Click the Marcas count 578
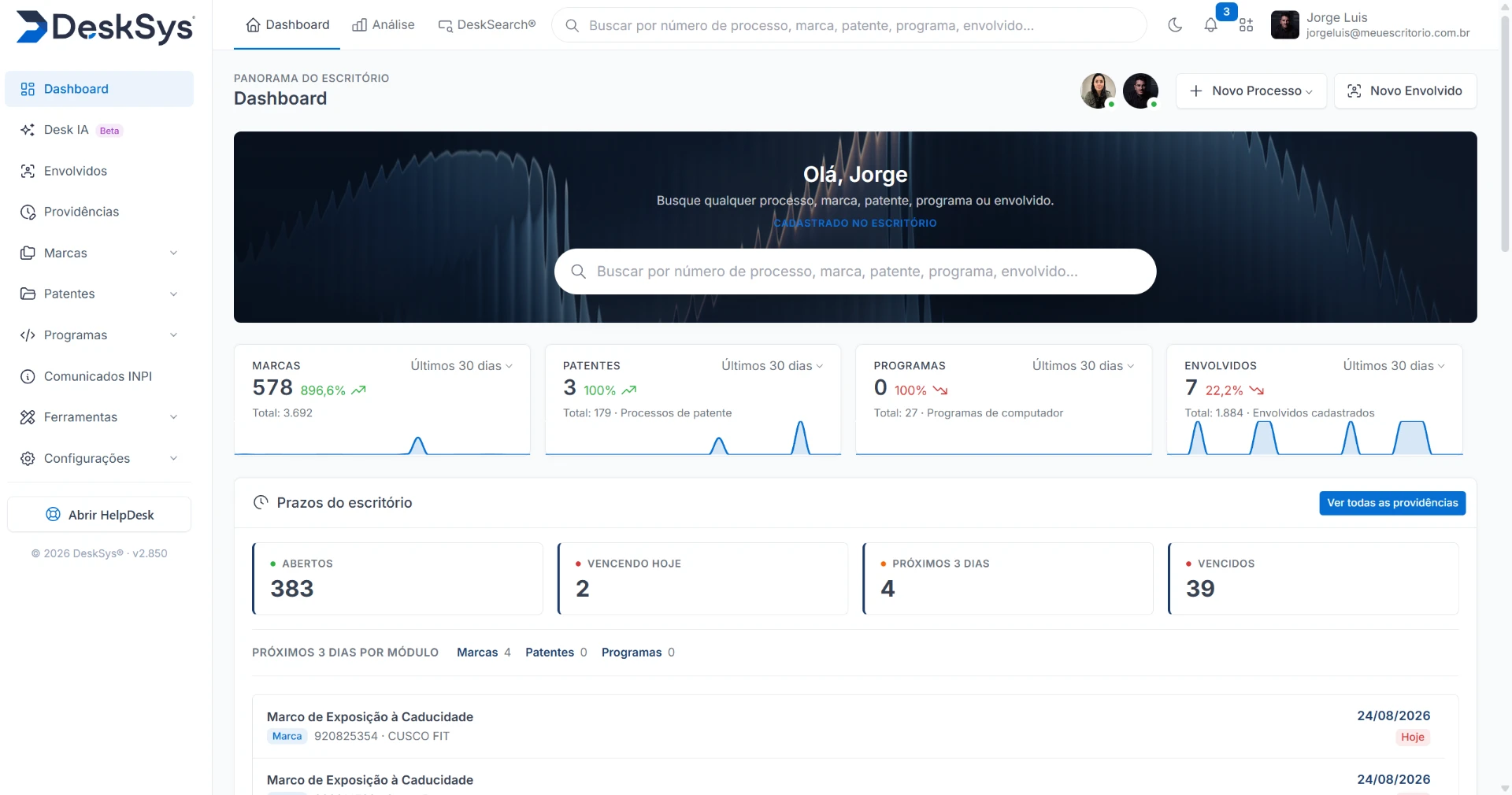Viewport: 1512px width, 795px height. coord(272,388)
